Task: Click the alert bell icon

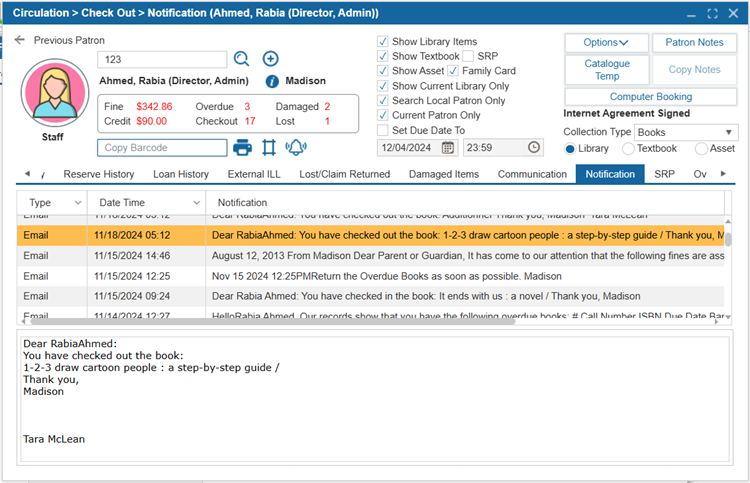Action: pos(295,147)
